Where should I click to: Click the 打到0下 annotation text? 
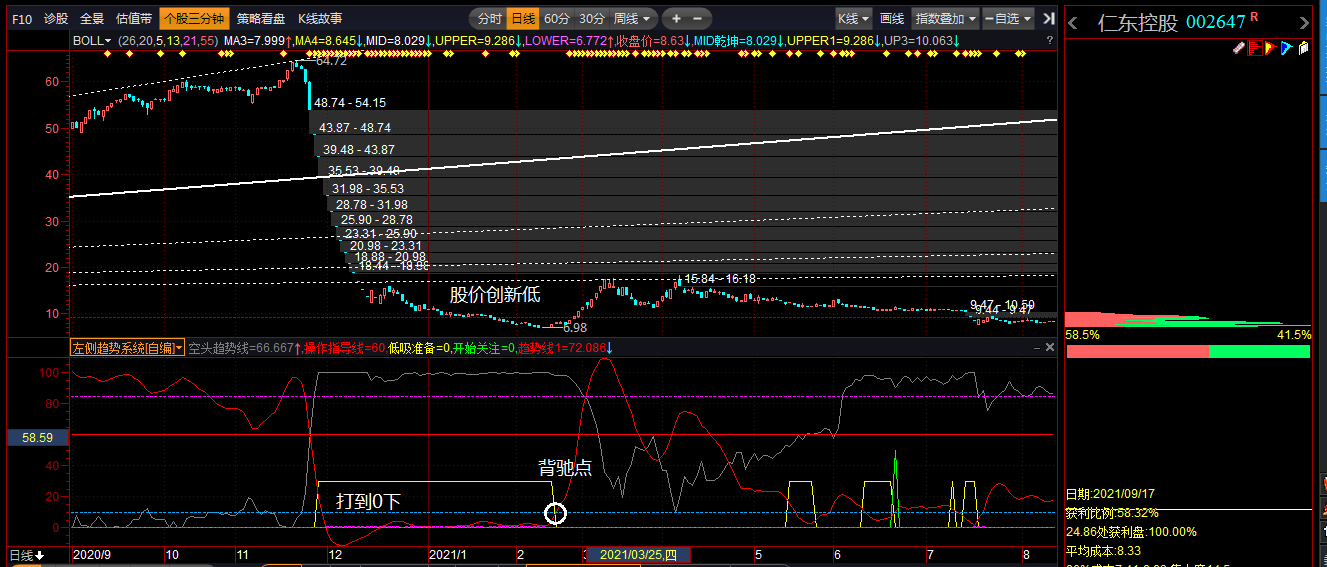point(368,501)
